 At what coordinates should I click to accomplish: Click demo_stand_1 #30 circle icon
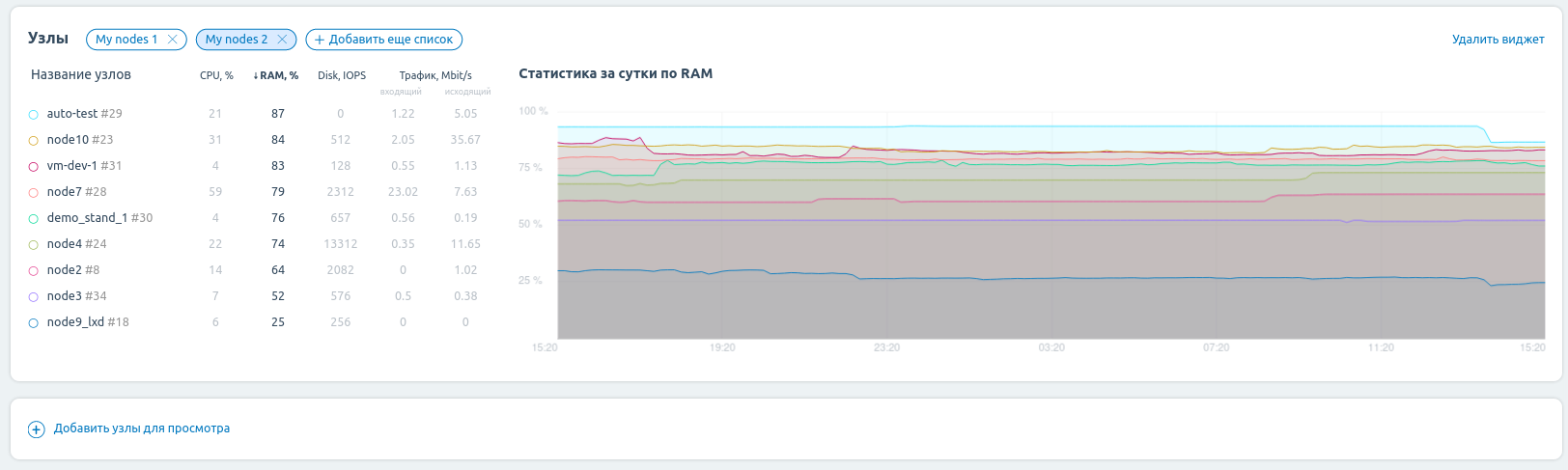click(33, 219)
